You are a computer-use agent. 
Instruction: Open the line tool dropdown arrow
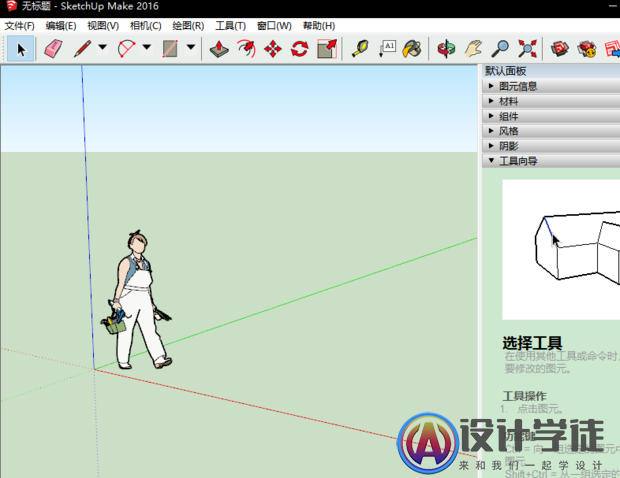pos(103,47)
